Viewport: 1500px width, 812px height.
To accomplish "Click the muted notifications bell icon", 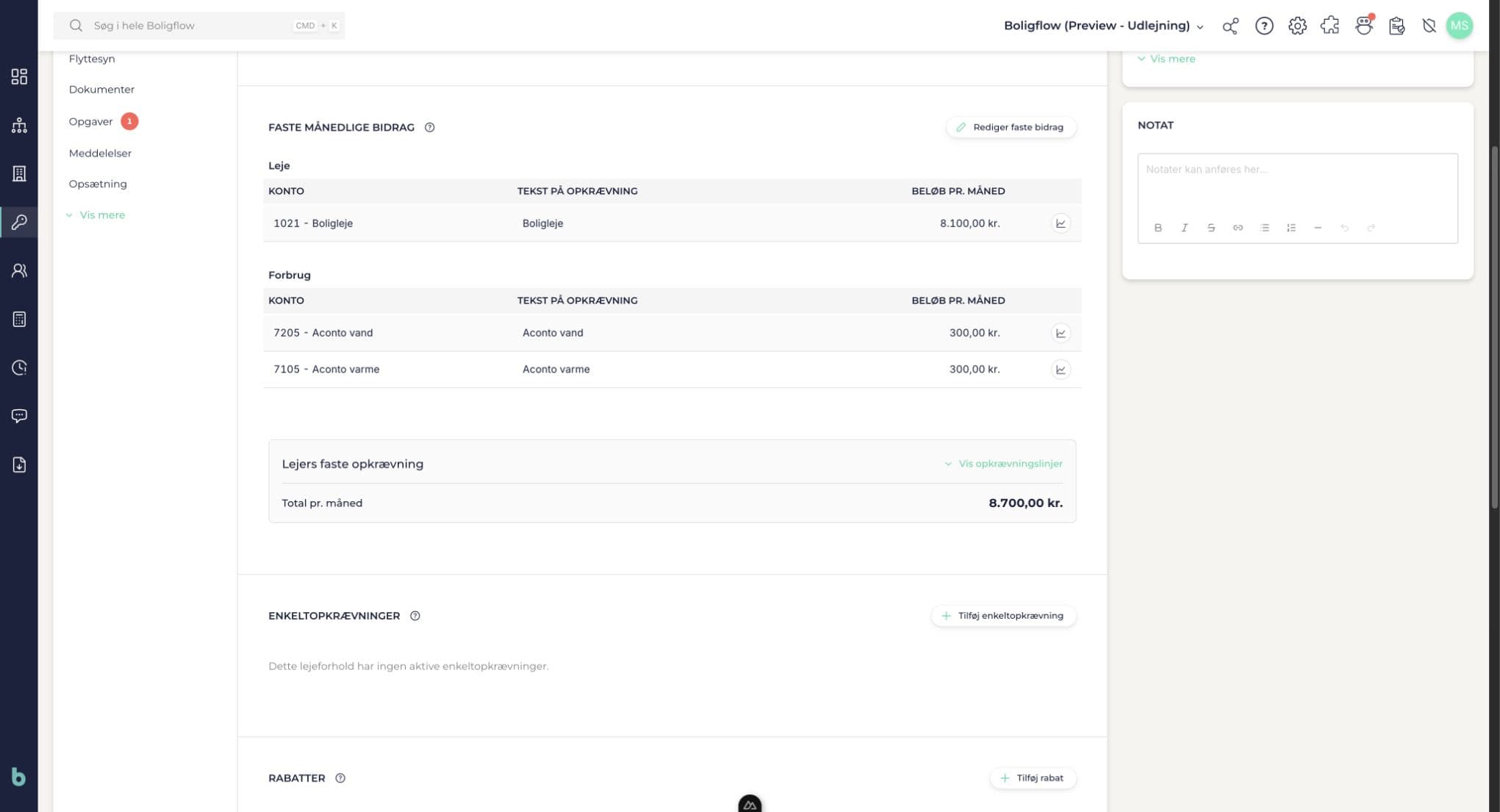I will [x=1429, y=26].
